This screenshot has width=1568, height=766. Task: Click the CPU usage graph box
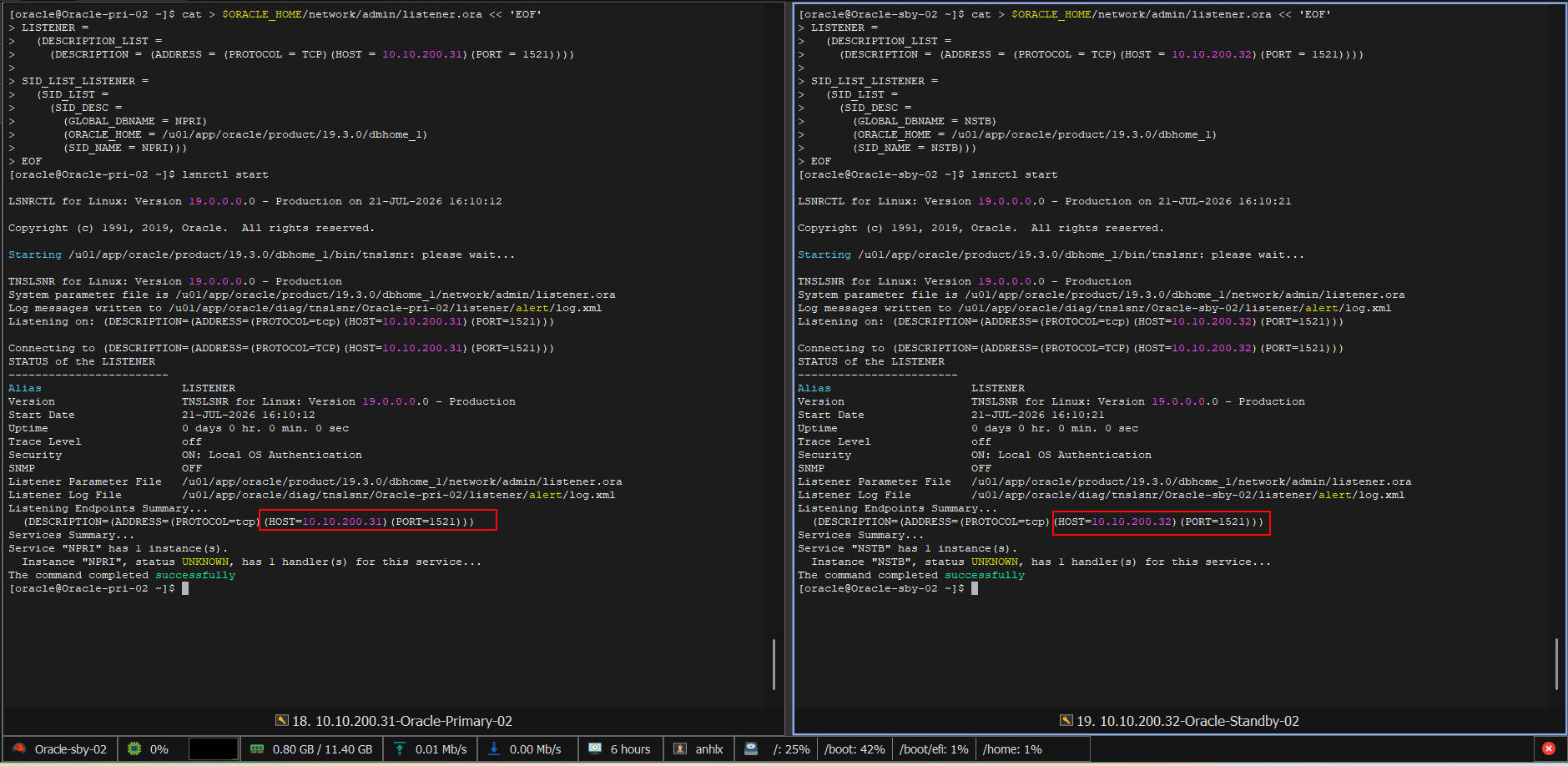click(214, 748)
